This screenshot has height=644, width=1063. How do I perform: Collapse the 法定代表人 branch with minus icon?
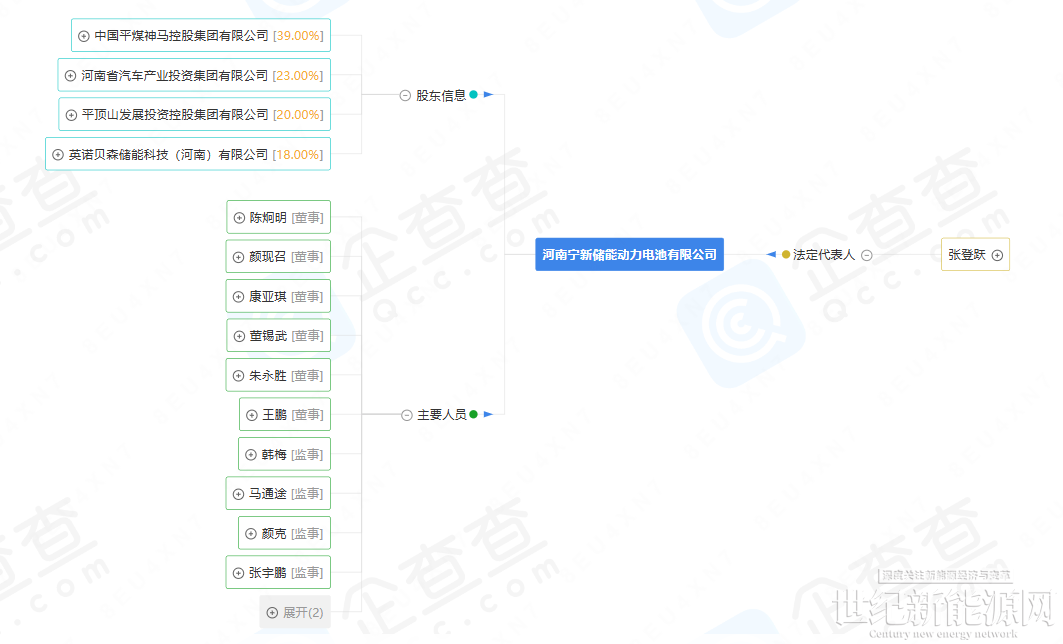click(867, 255)
